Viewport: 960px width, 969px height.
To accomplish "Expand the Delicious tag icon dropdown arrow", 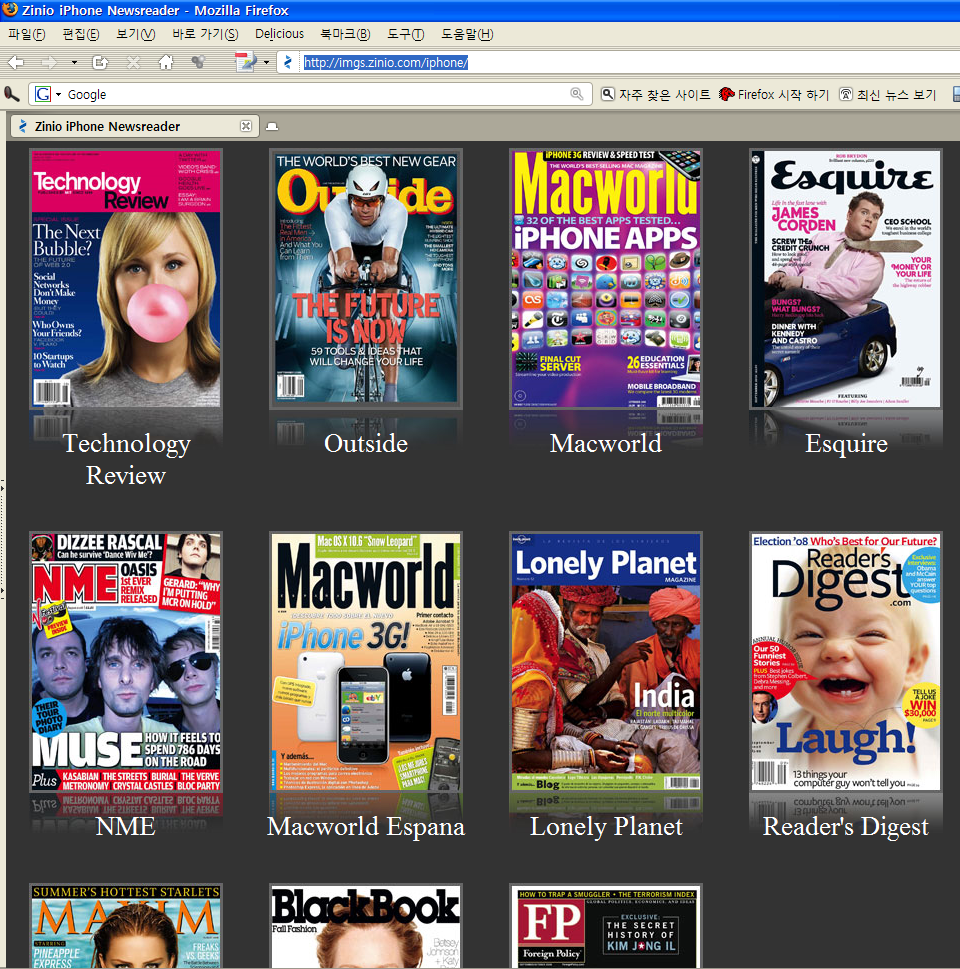I will [266, 62].
